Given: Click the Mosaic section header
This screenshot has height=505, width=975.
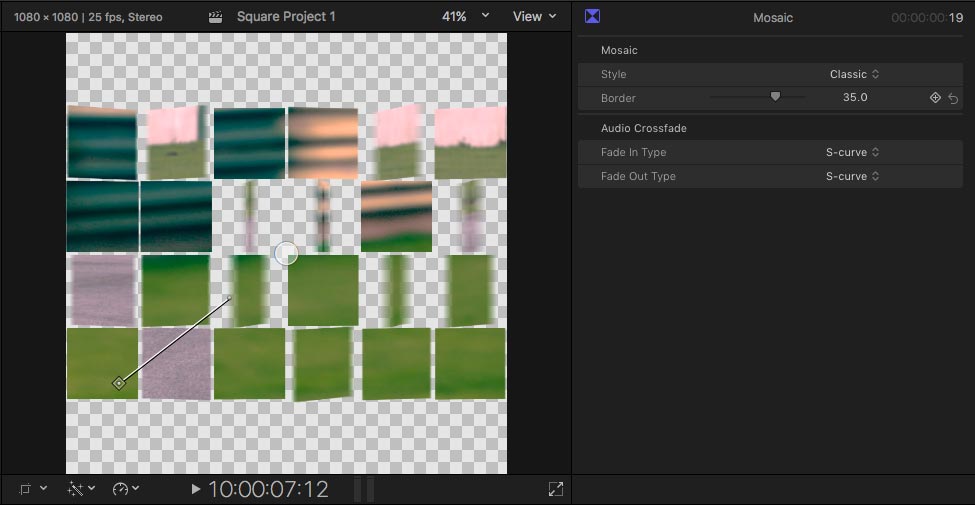Looking at the screenshot, I should click(619, 50).
